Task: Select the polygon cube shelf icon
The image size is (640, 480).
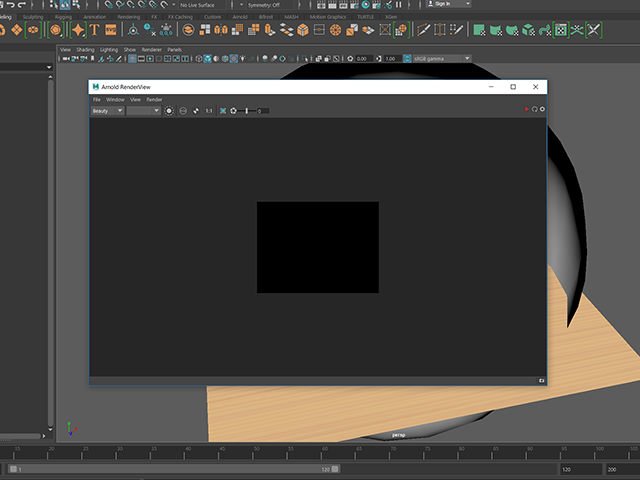Action: 303,30
